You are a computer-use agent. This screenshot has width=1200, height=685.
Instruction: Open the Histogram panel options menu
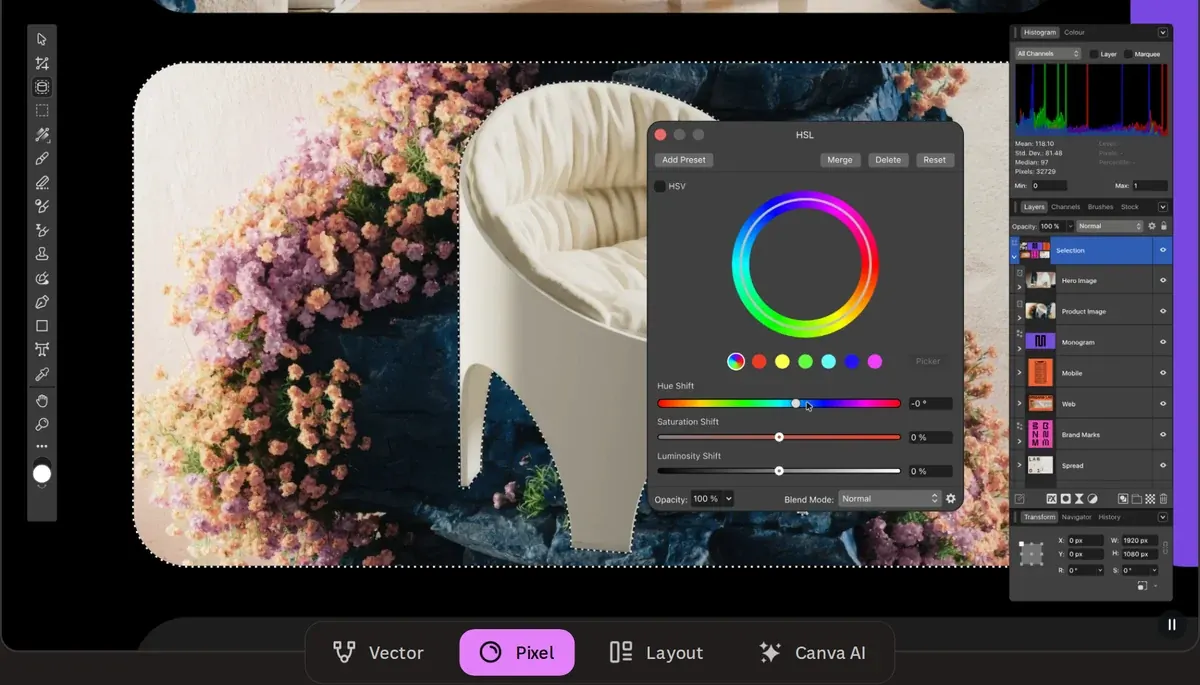[x=1163, y=32]
